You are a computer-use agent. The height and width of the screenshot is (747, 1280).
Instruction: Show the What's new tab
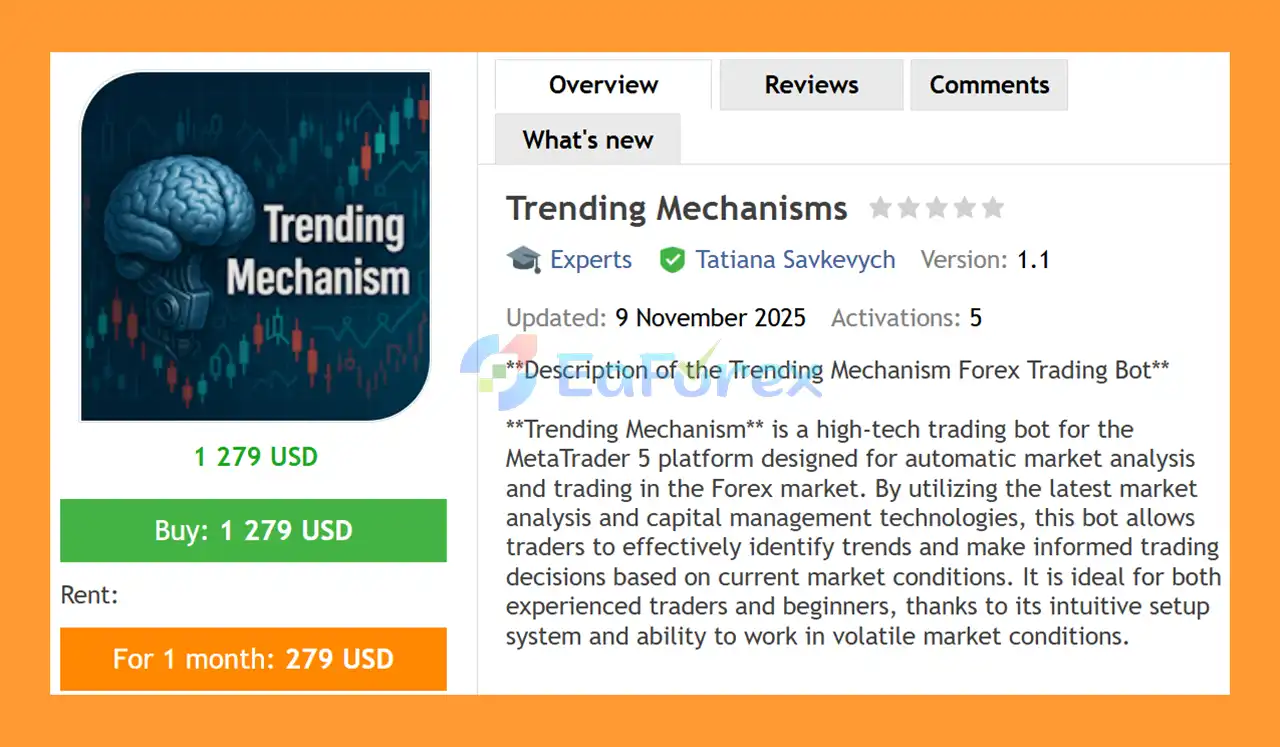click(587, 139)
